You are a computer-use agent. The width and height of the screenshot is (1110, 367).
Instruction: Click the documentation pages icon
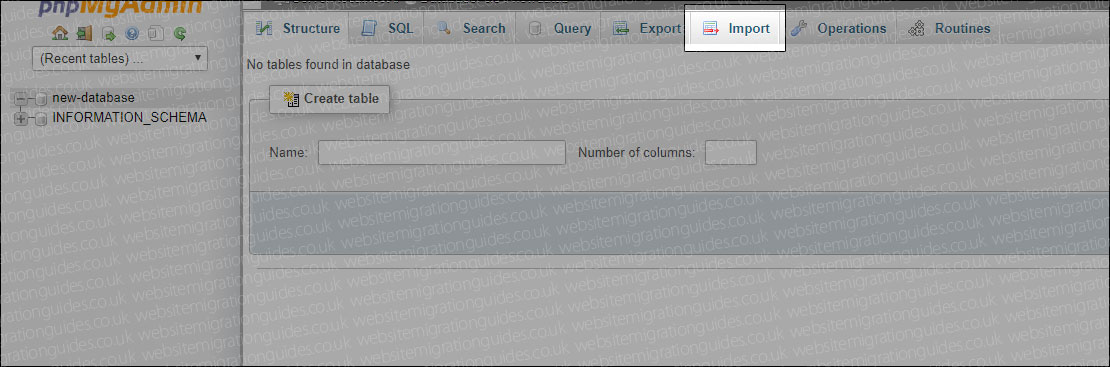[156, 33]
